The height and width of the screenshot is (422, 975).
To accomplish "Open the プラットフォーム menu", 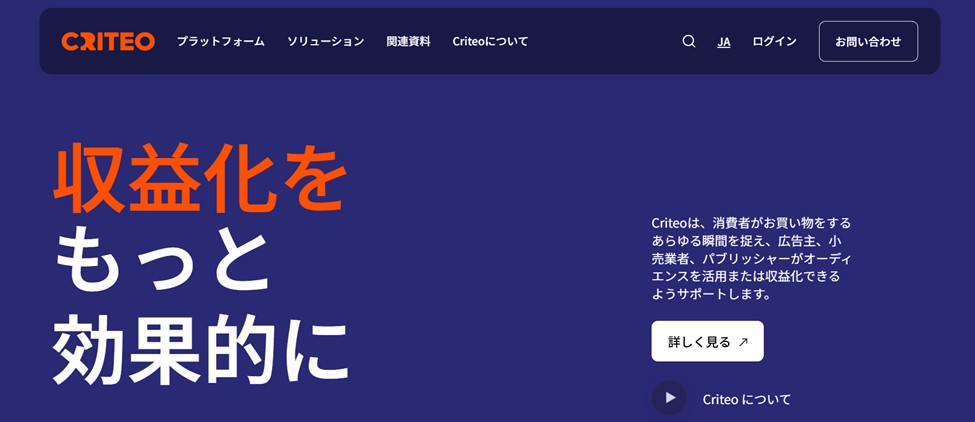I will click(221, 42).
